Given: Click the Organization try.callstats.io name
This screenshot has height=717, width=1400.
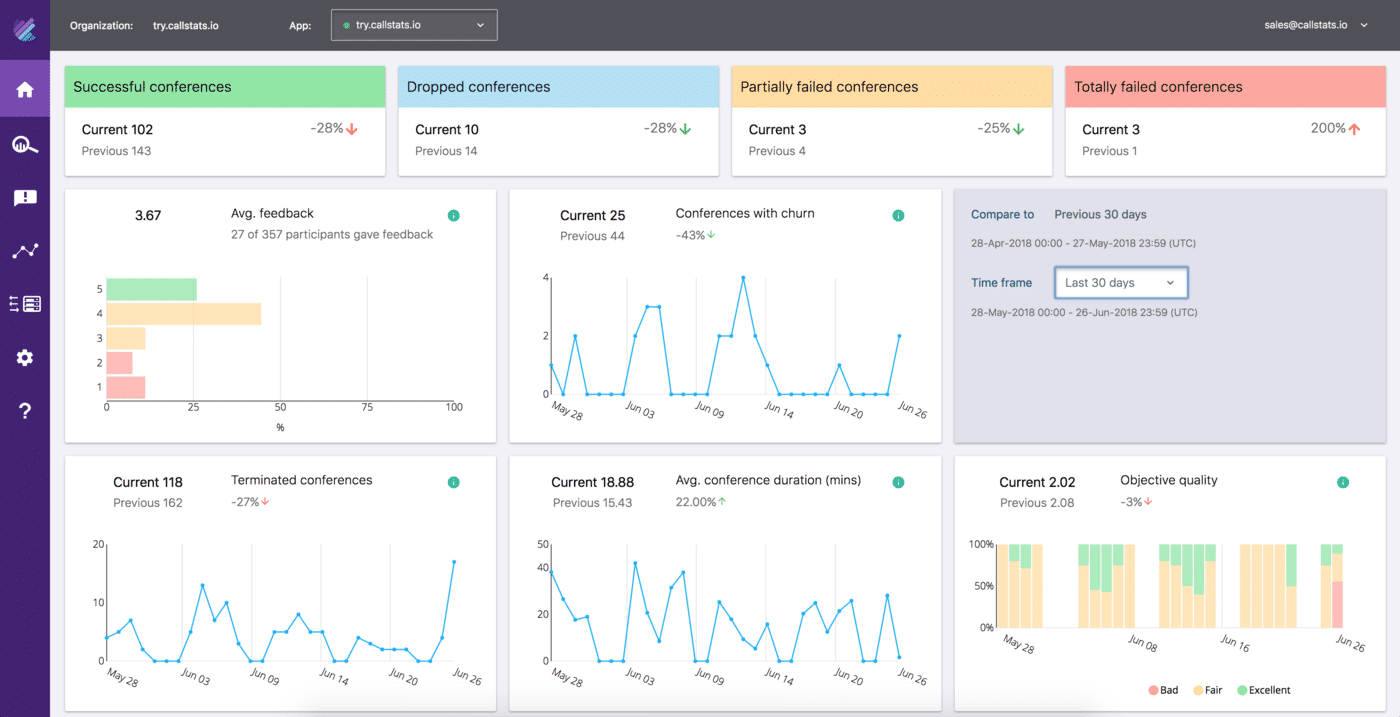Looking at the screenshot, I should point(186,26).
